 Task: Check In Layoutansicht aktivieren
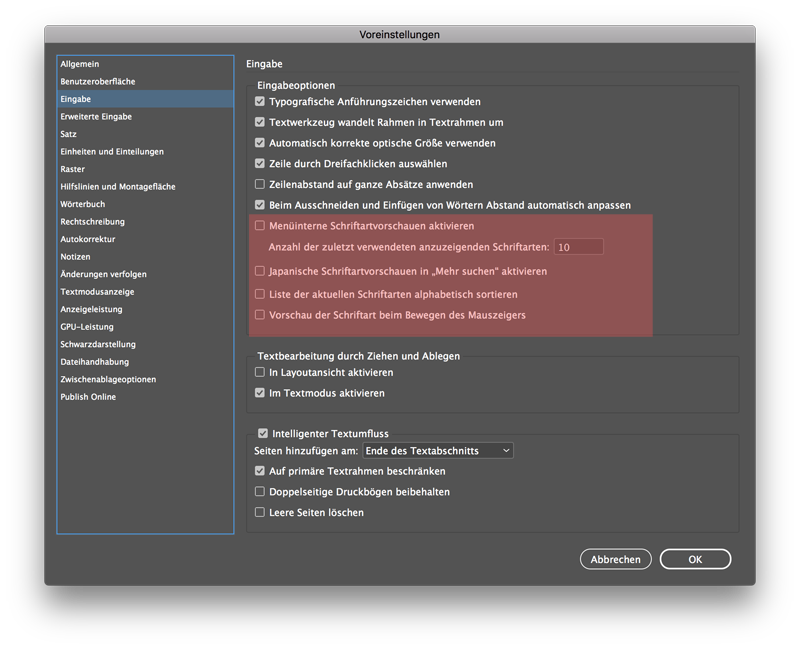[260, 372]
